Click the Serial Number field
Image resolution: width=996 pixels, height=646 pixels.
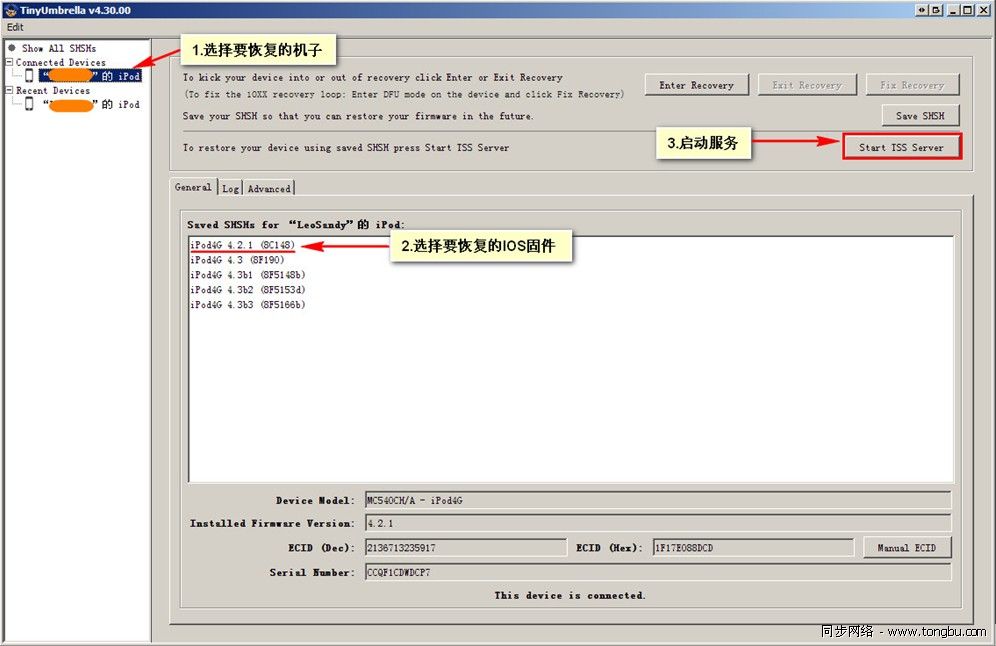click(657, 573)
